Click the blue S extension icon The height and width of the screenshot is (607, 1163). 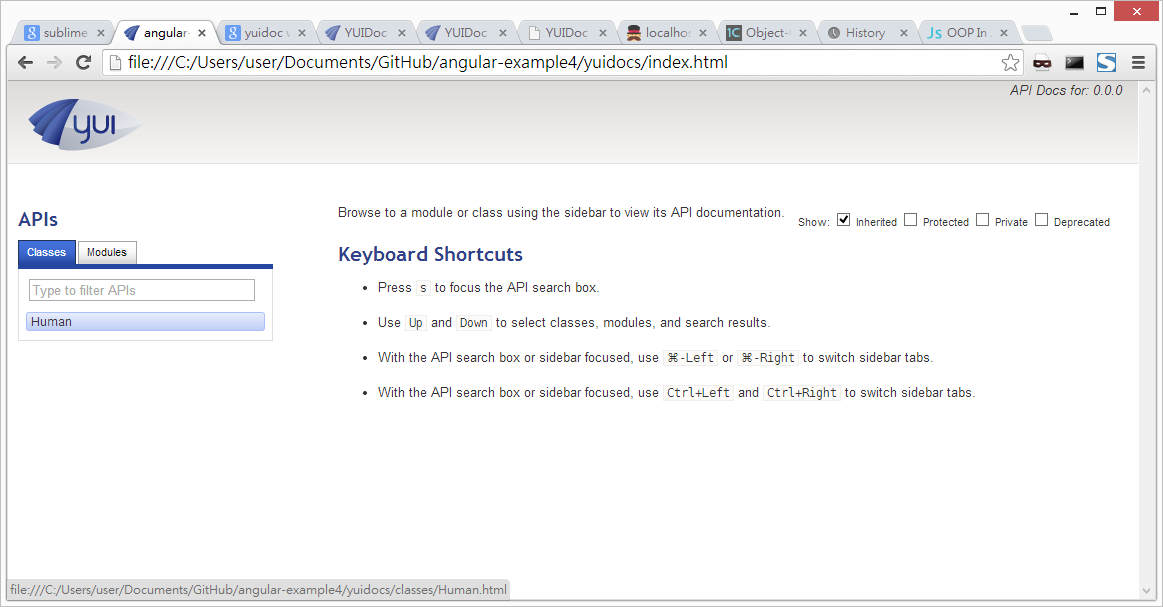click(1106, 62)
